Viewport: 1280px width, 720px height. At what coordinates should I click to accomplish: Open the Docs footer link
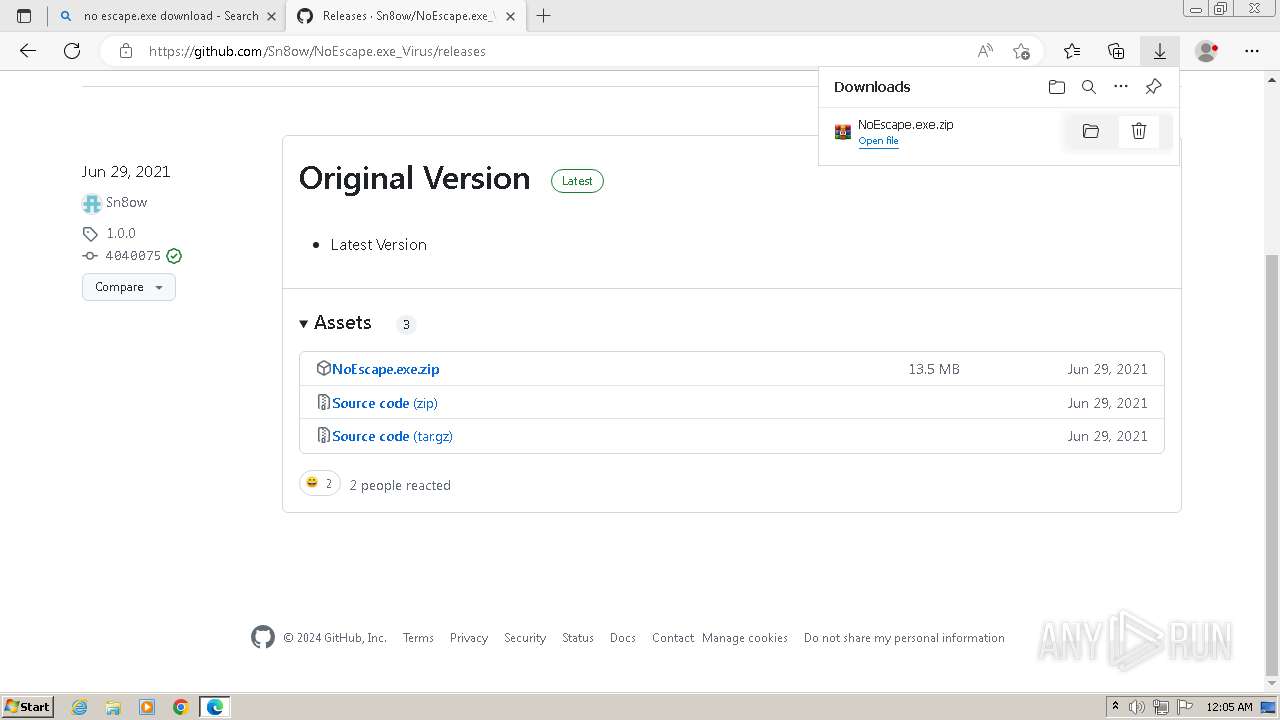point(623,638)
